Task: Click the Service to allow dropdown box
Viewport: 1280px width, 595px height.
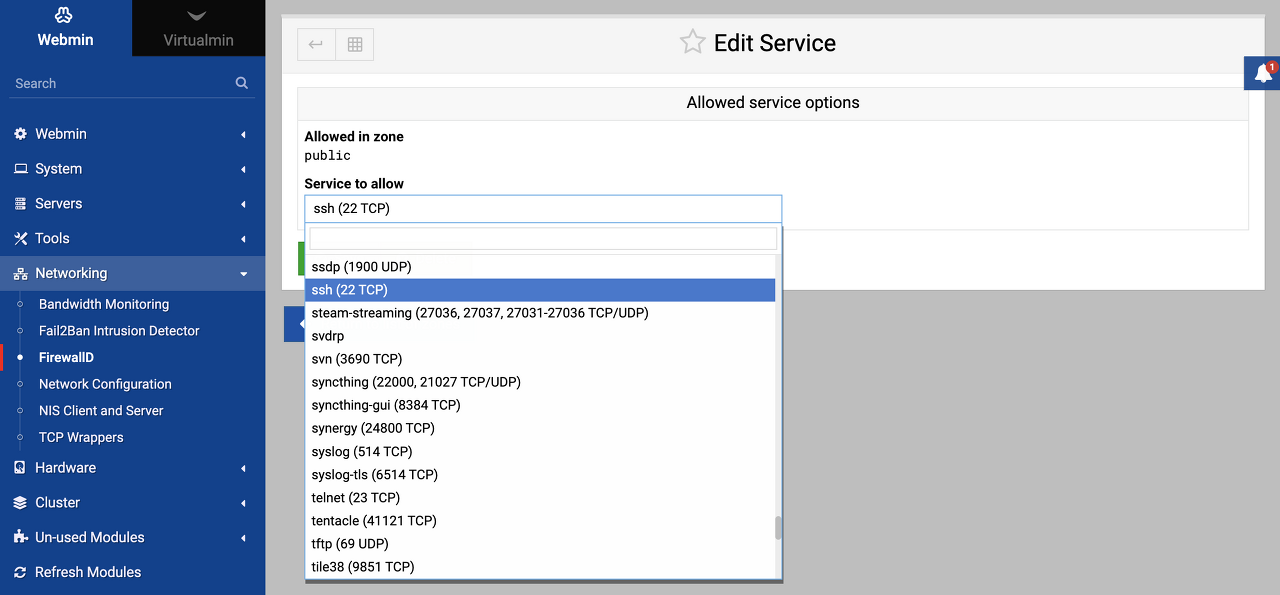Action: (543, 208)
